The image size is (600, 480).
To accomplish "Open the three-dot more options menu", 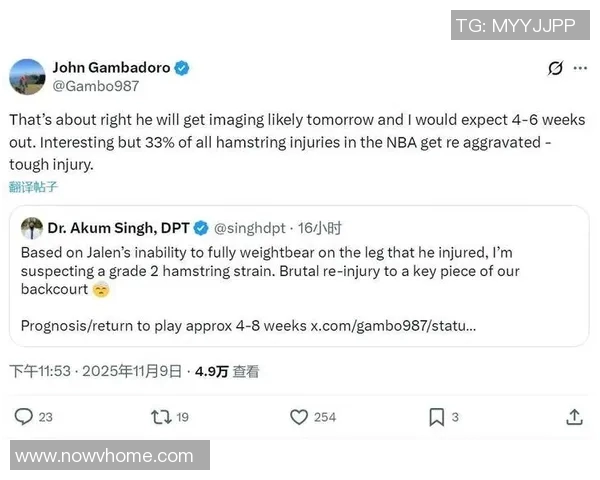I will pos(580,69).
